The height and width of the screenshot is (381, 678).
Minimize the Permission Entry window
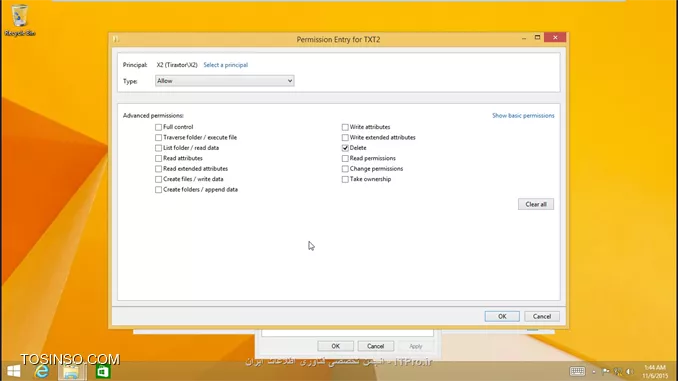[x=524, y=38]
